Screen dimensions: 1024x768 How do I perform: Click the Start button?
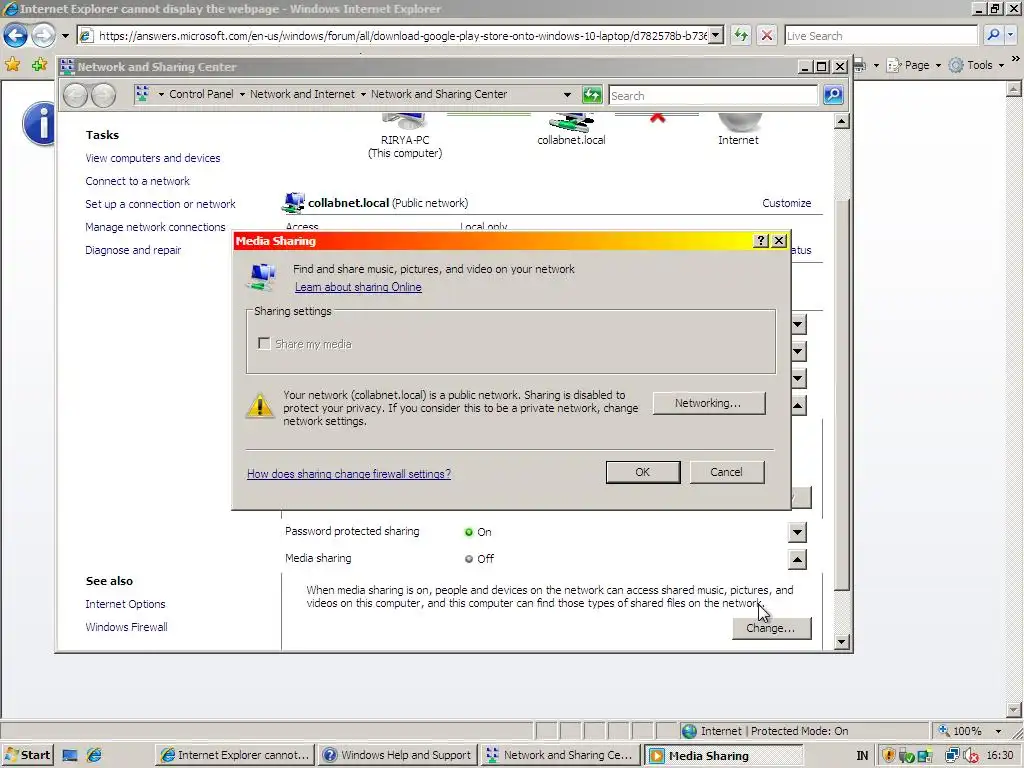click(x=27, y=755)
